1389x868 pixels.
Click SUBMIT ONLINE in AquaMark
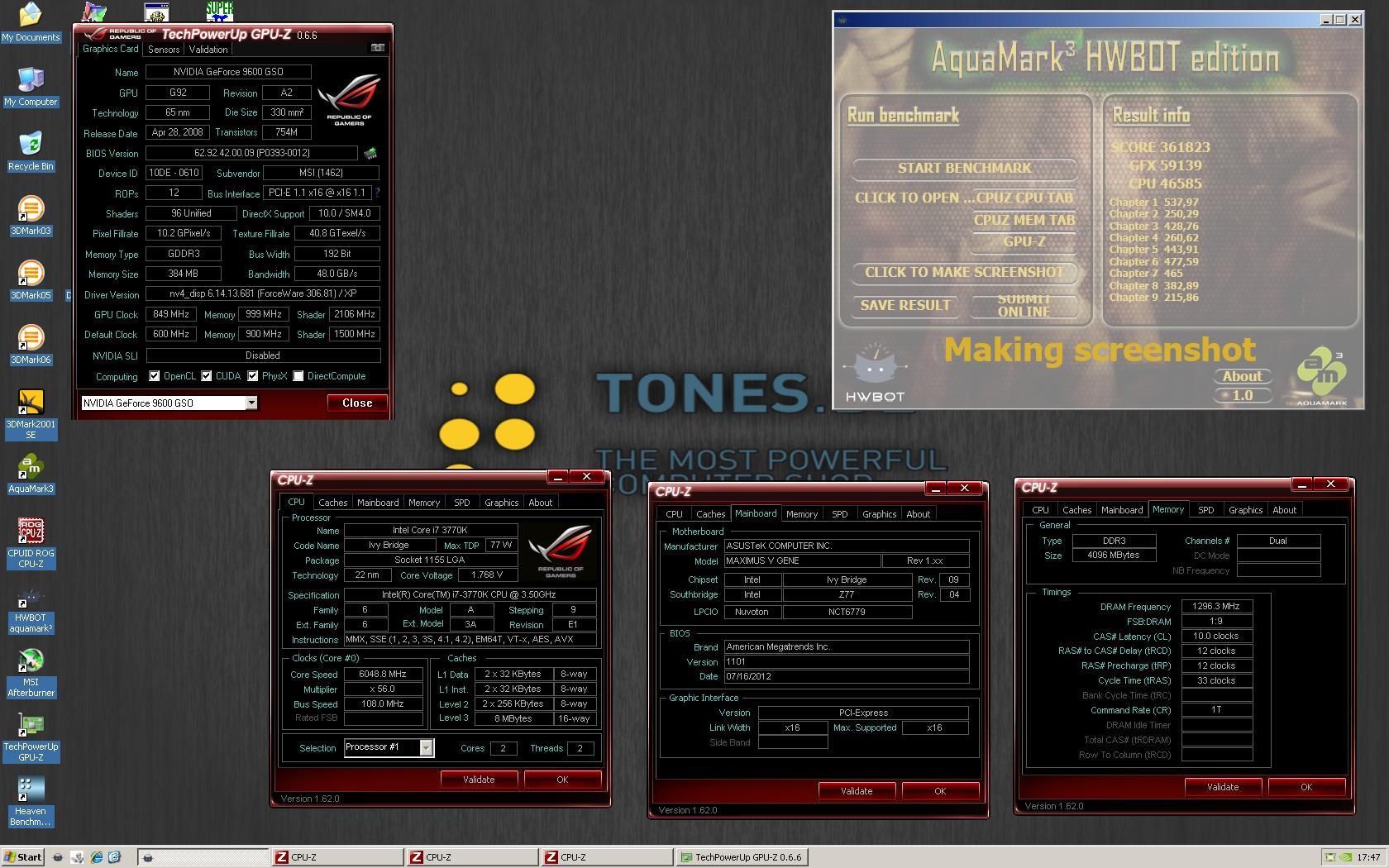[1024, 305]
